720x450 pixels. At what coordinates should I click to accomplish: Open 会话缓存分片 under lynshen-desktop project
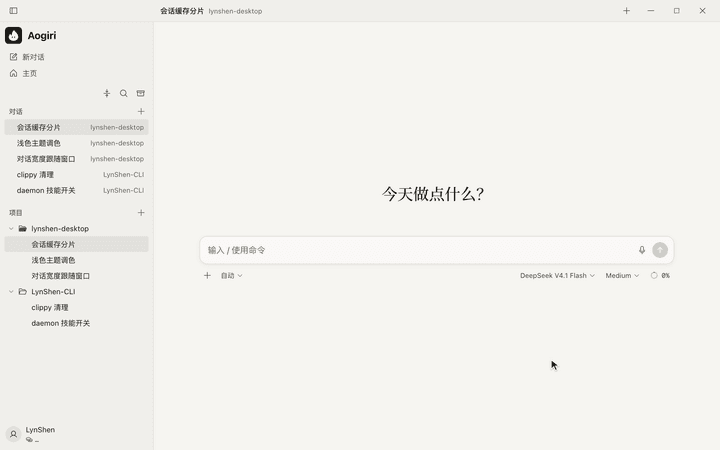77,244
